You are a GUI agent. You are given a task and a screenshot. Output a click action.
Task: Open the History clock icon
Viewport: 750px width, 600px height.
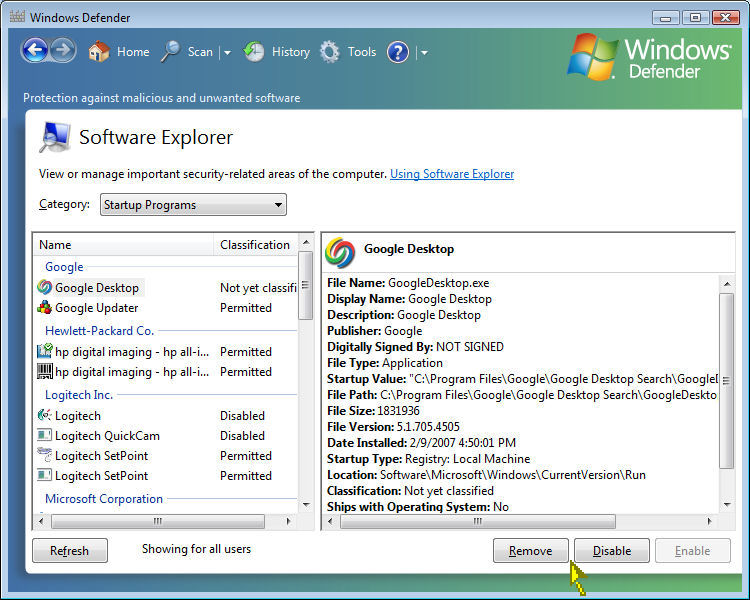click(x=254, y=52)
